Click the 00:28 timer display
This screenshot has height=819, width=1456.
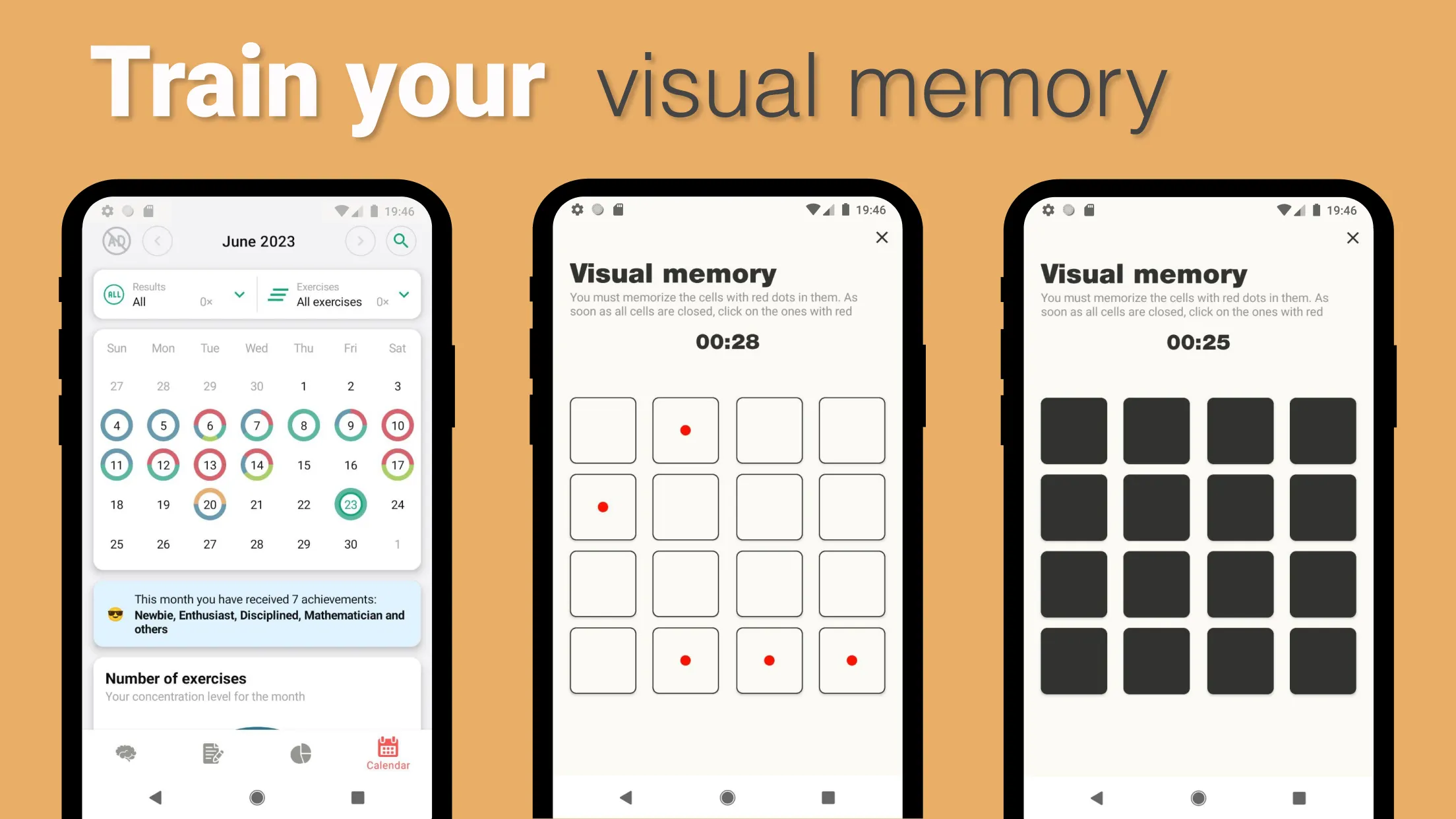tap(727, 342)
